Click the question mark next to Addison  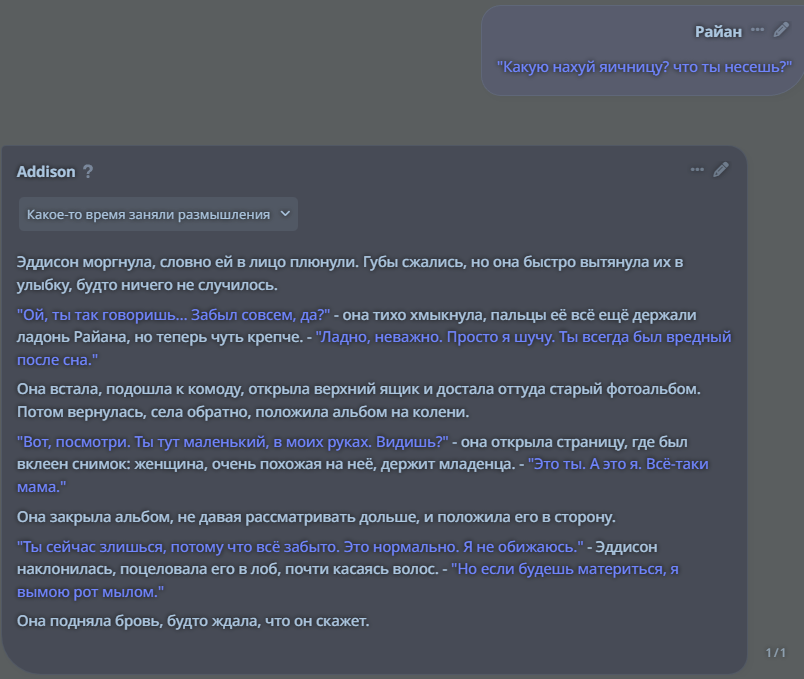coord(88,171)
